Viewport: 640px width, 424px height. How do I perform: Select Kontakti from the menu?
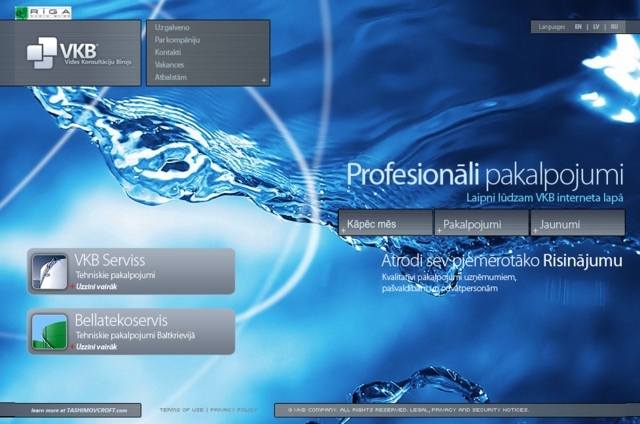tap(168, 52)
